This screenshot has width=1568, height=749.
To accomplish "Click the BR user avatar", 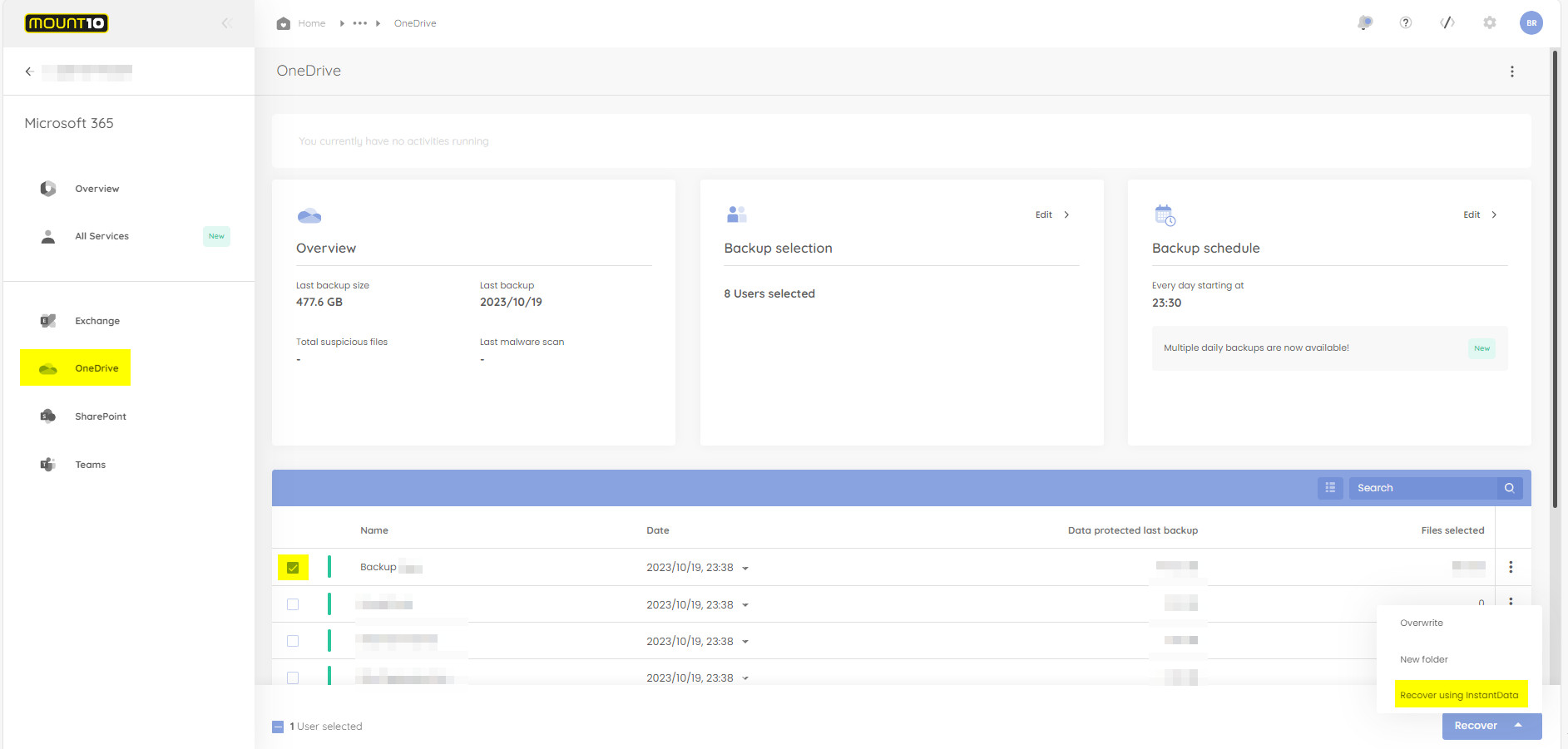I will point(1531,23).
